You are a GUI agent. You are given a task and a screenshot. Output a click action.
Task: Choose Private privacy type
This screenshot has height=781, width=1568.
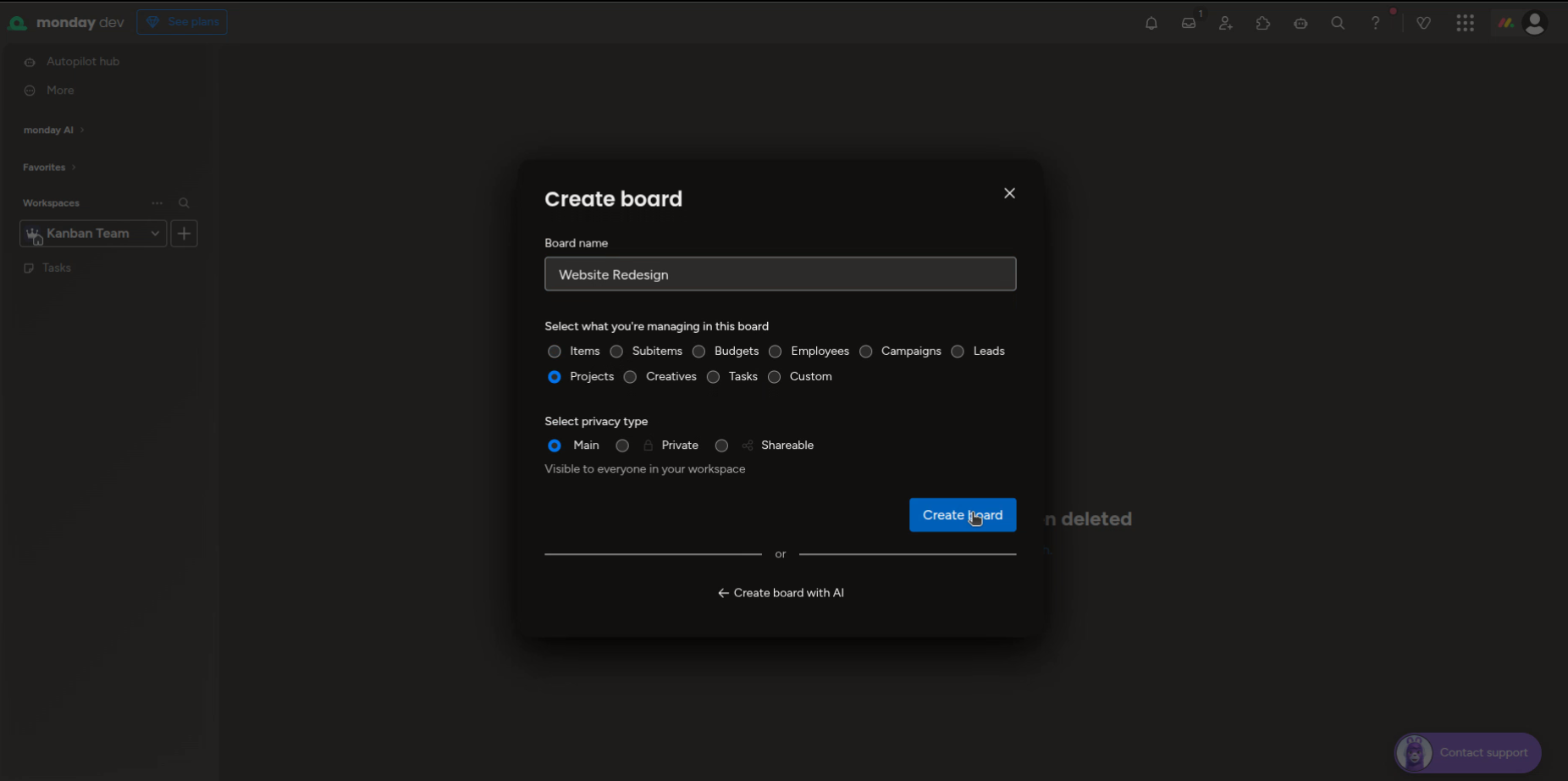[x=622, y=446]
